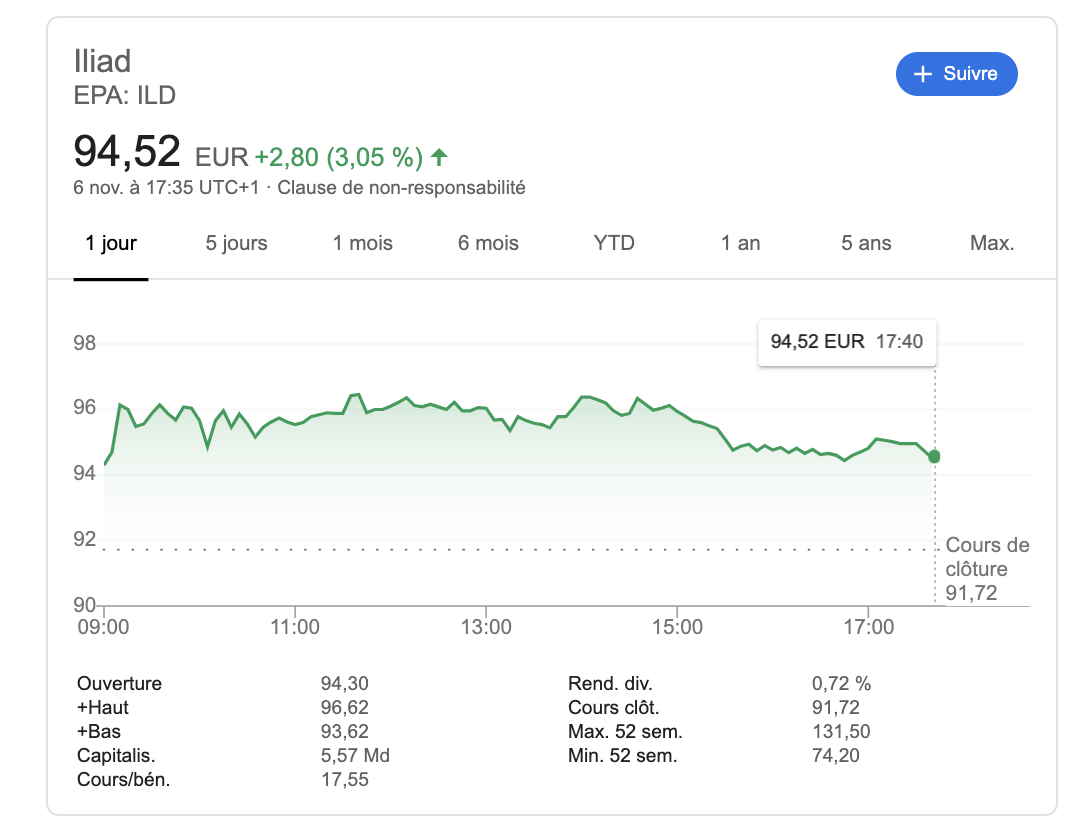Click the green dot marker on chart line
Image resolution: width=1076 pixels, height=828 pixels.
pyautogui.click(x=934, y=456)
